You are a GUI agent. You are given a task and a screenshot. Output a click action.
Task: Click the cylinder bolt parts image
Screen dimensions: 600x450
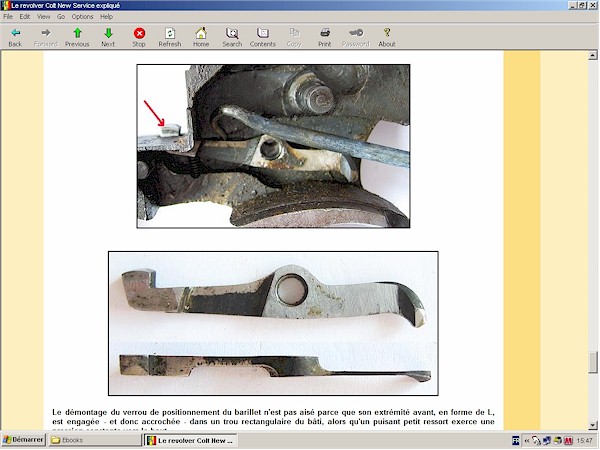[273, 323]
